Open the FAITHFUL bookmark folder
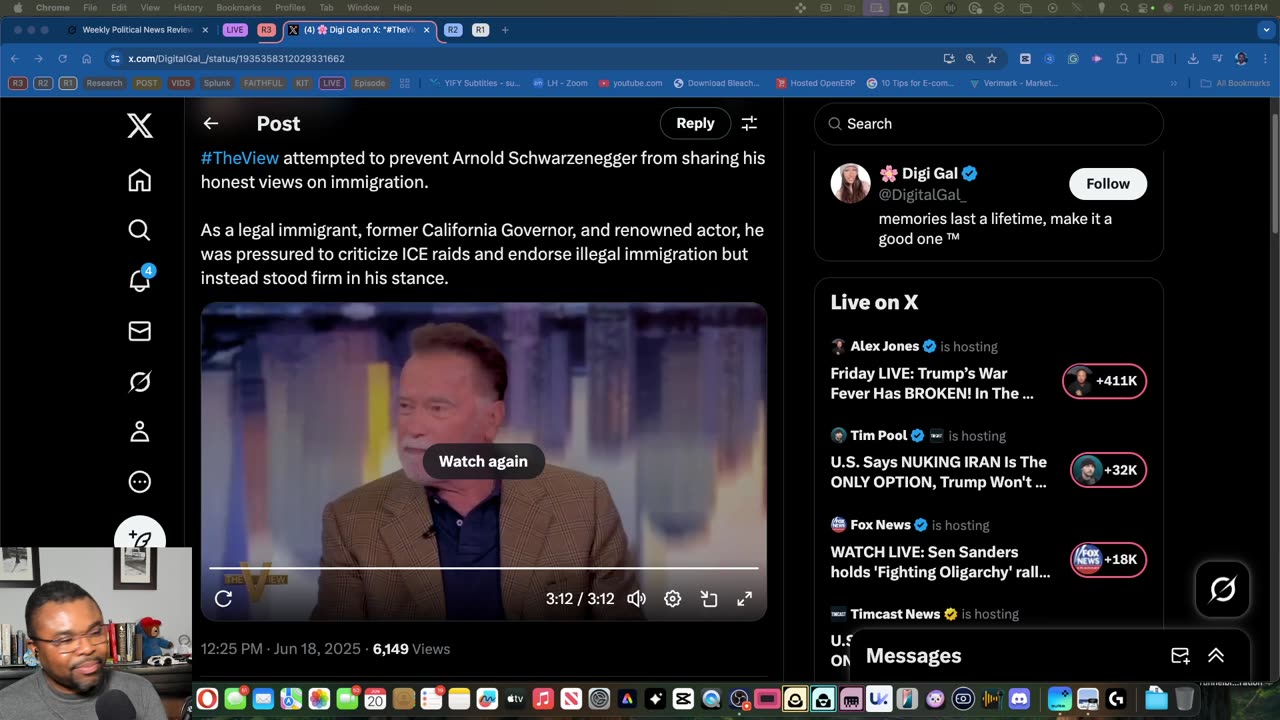 click(263, 83)
